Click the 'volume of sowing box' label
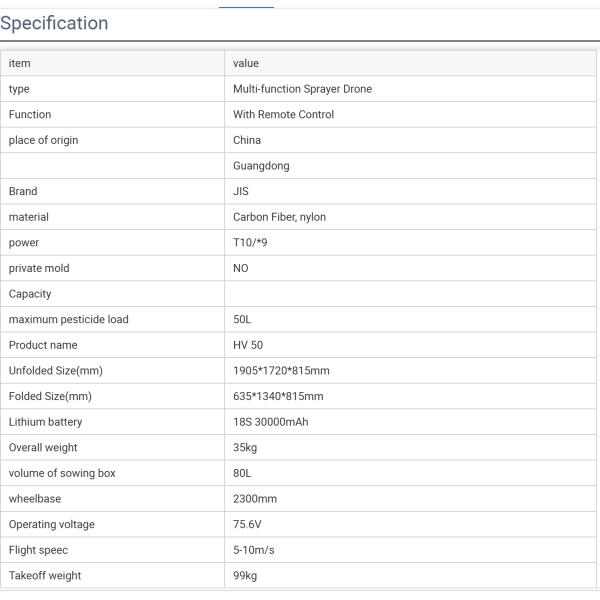The width and height of the screenshot is (600, 600). point(62,473)
